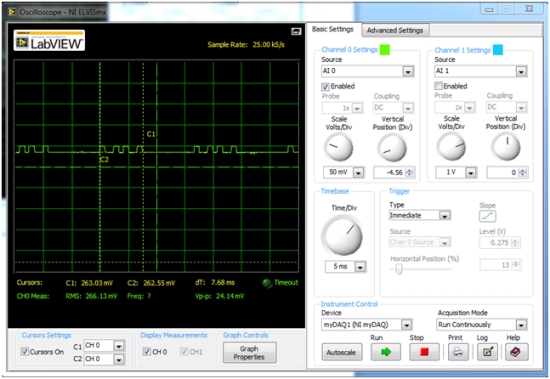Click the Horizontal Position slider handle
550x379 pixels.
[x=399, y=269]
